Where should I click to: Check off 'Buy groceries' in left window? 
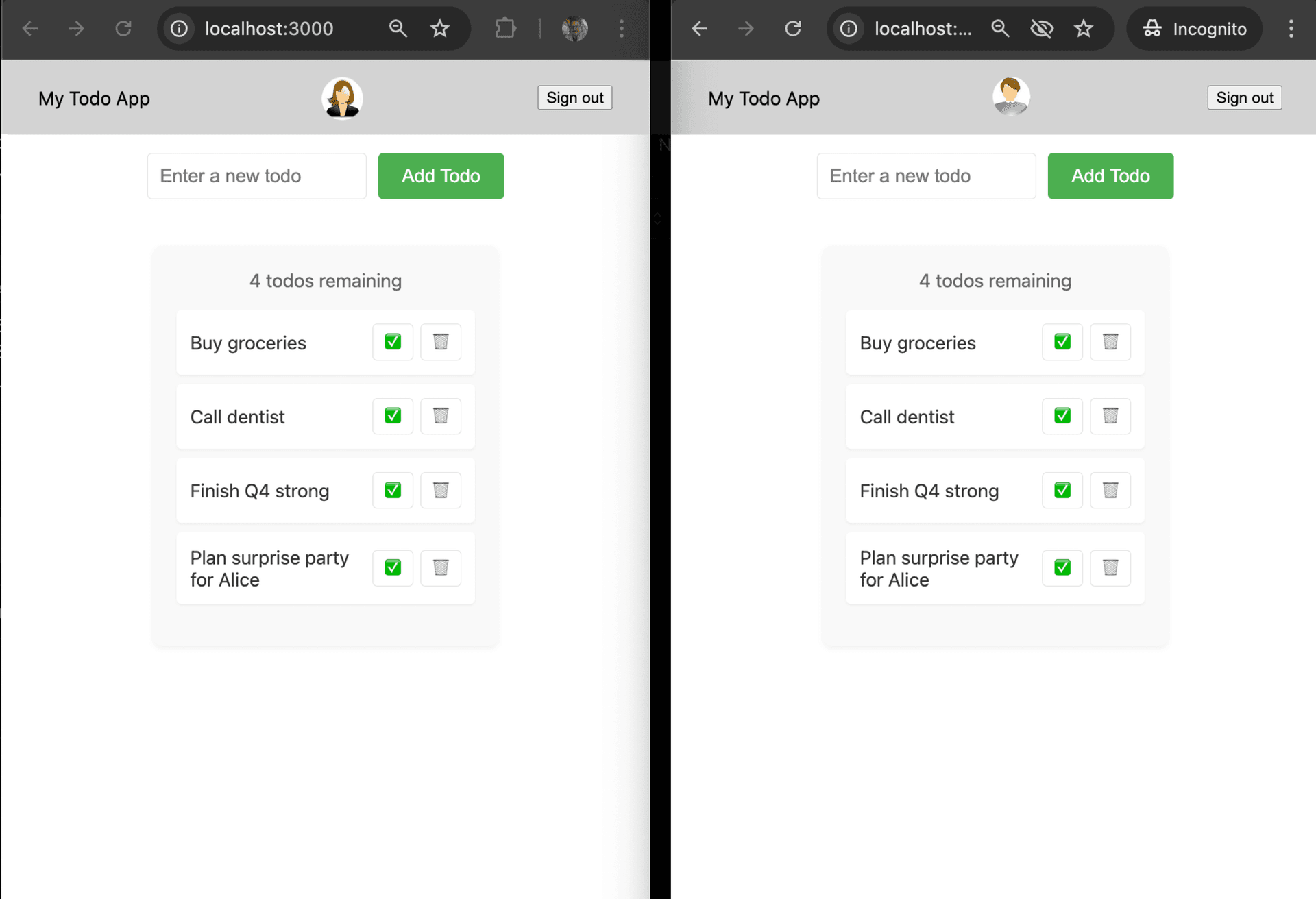393,342
